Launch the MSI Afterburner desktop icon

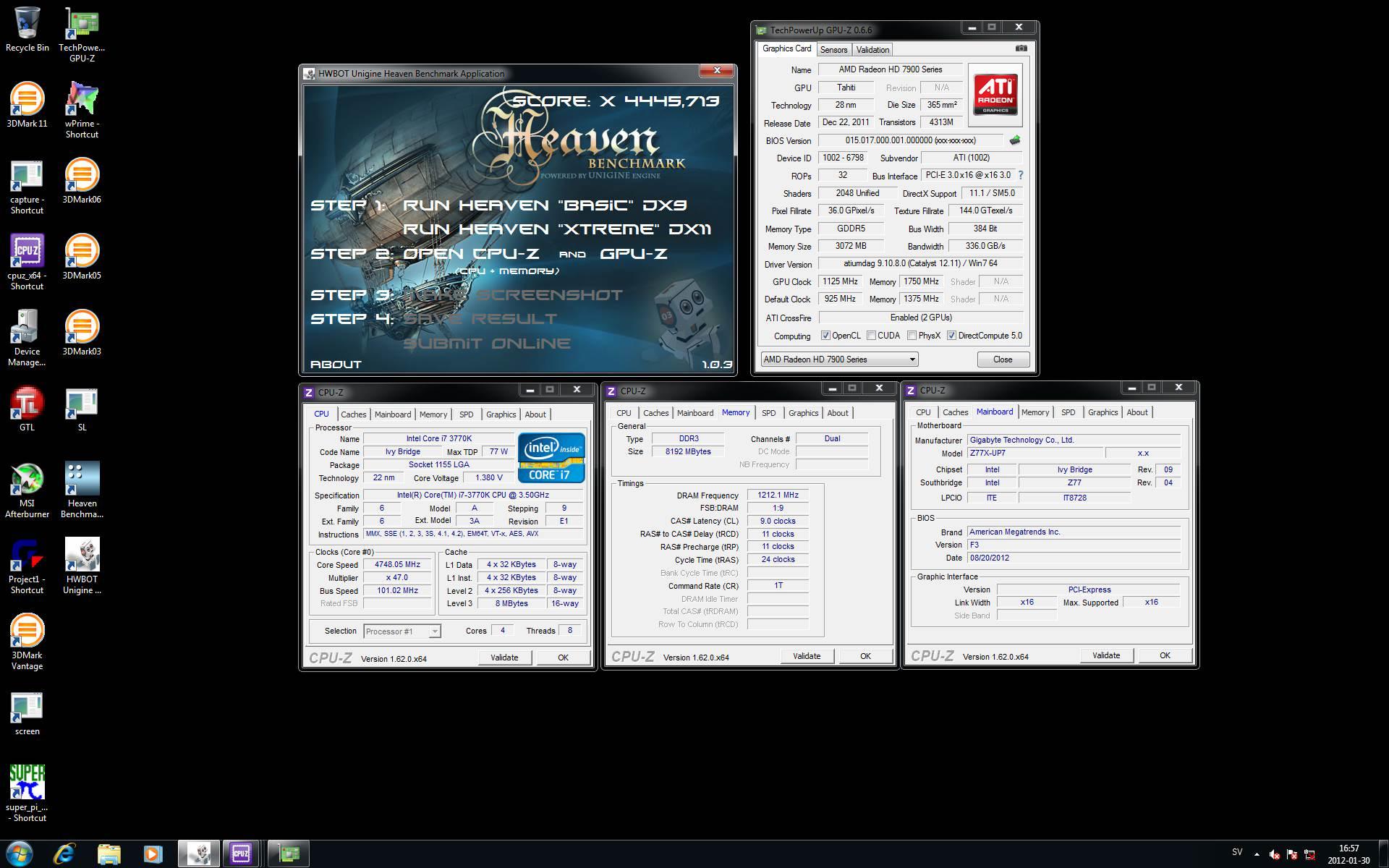point(27,490)
